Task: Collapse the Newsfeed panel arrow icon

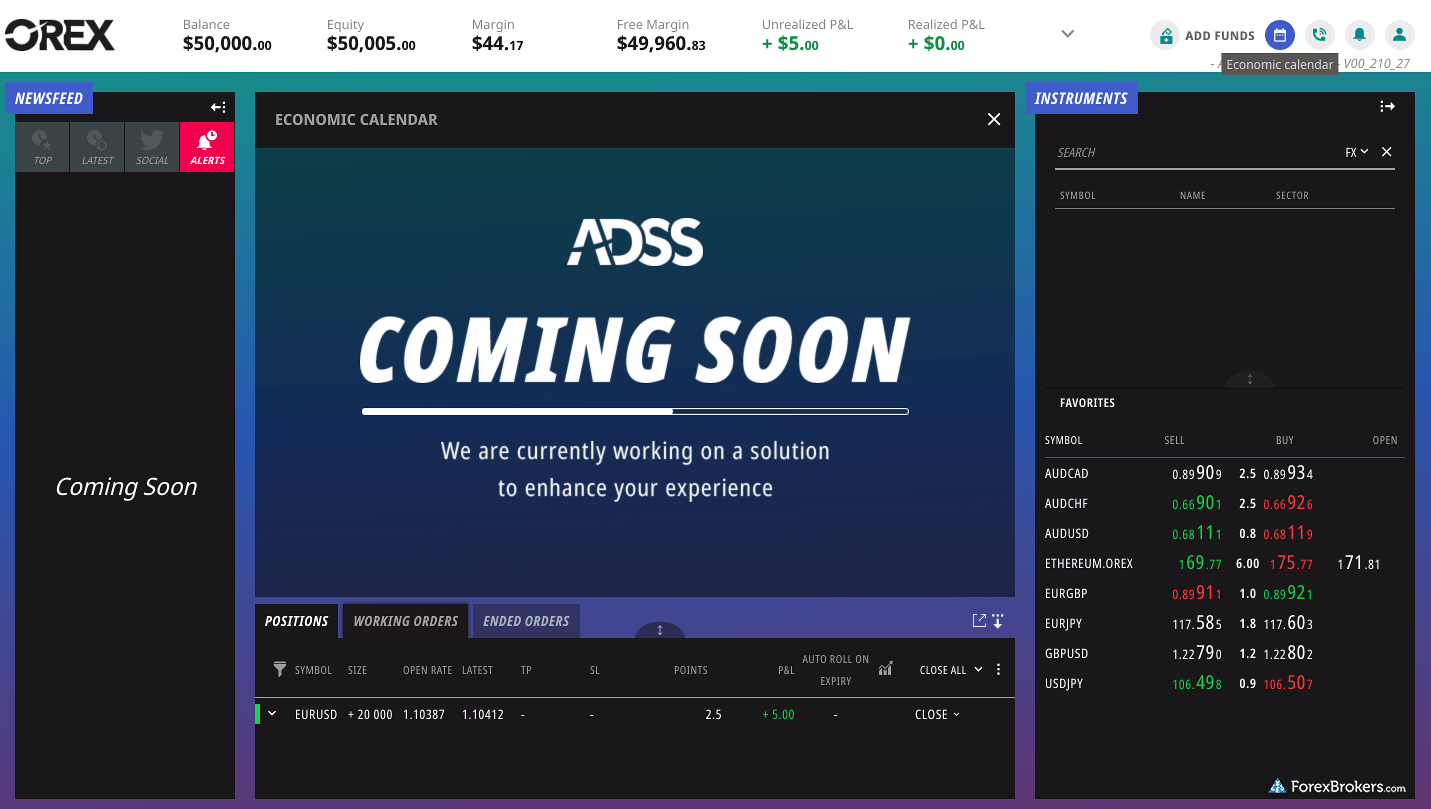Action: tap(218, 107)
